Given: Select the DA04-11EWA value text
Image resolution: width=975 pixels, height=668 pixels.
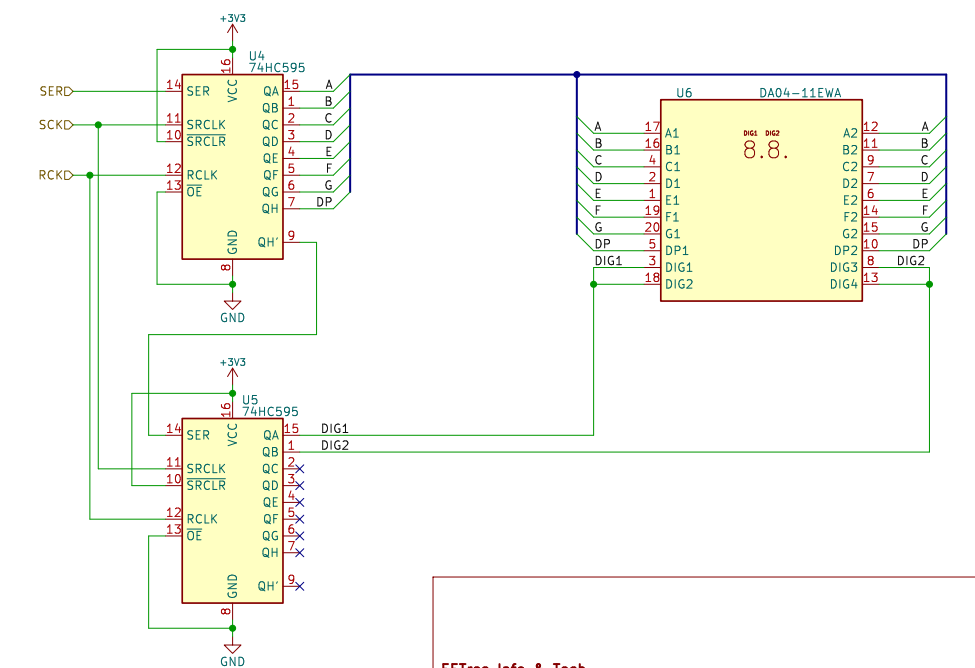Looking at the screenshot, I should tap(800, 92).
